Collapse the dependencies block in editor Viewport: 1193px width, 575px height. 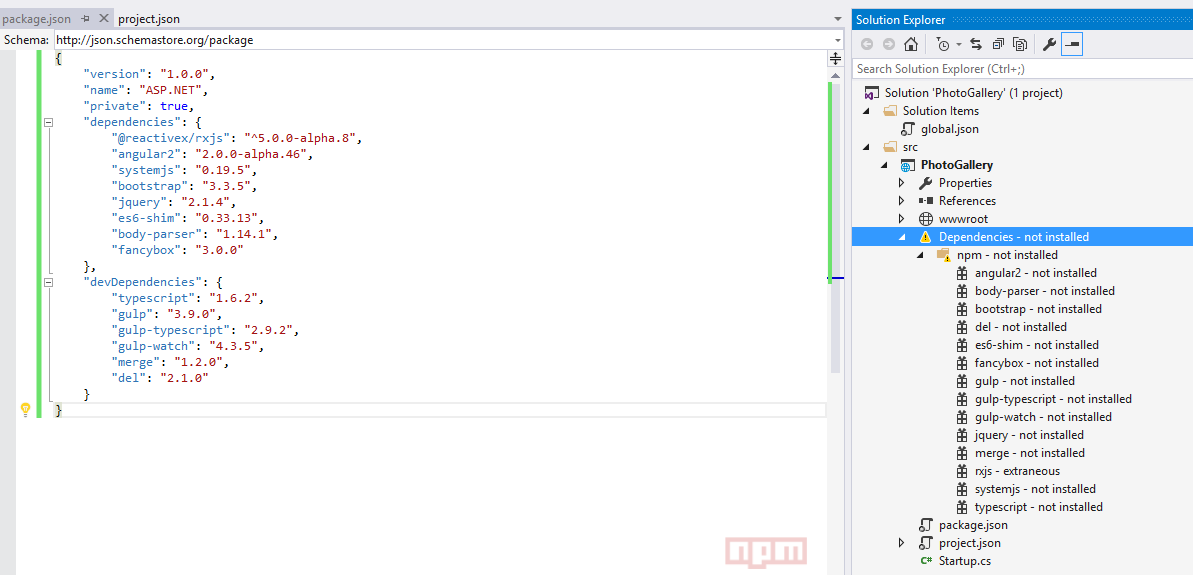click(x=47, y=122)
